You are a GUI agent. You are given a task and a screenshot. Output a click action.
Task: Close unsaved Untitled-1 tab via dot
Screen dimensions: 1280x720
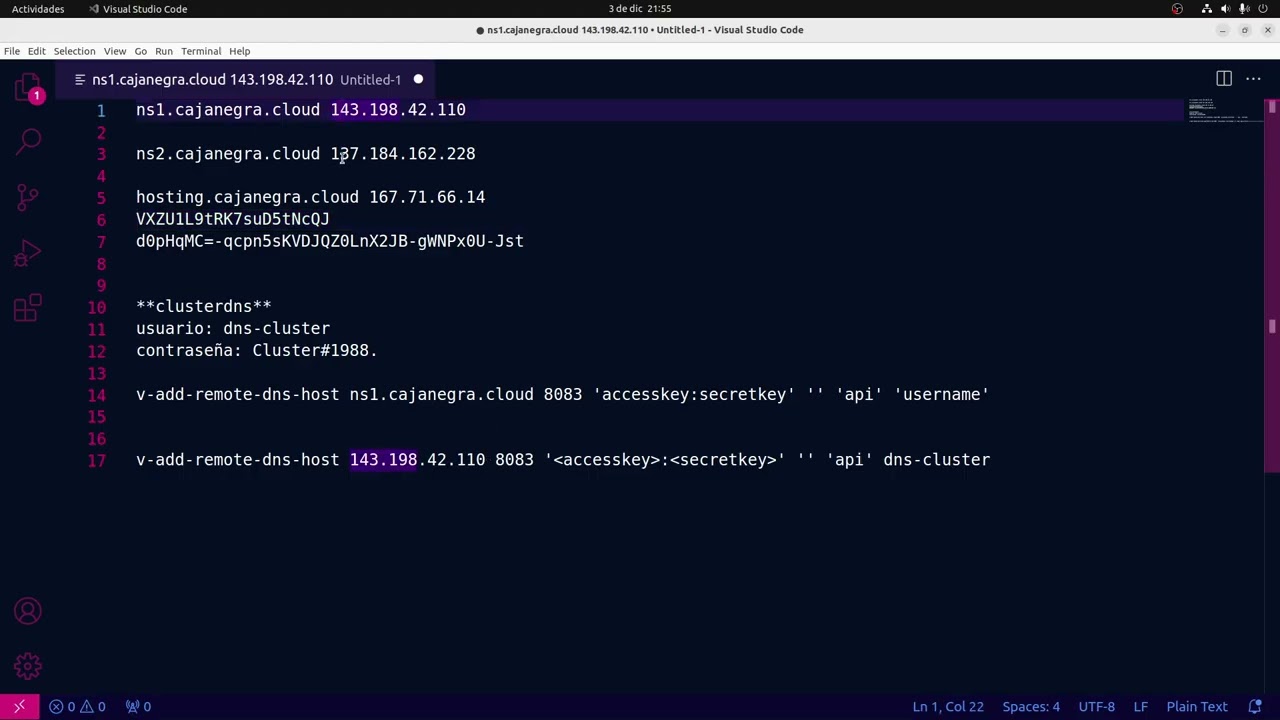click(418, 79)
